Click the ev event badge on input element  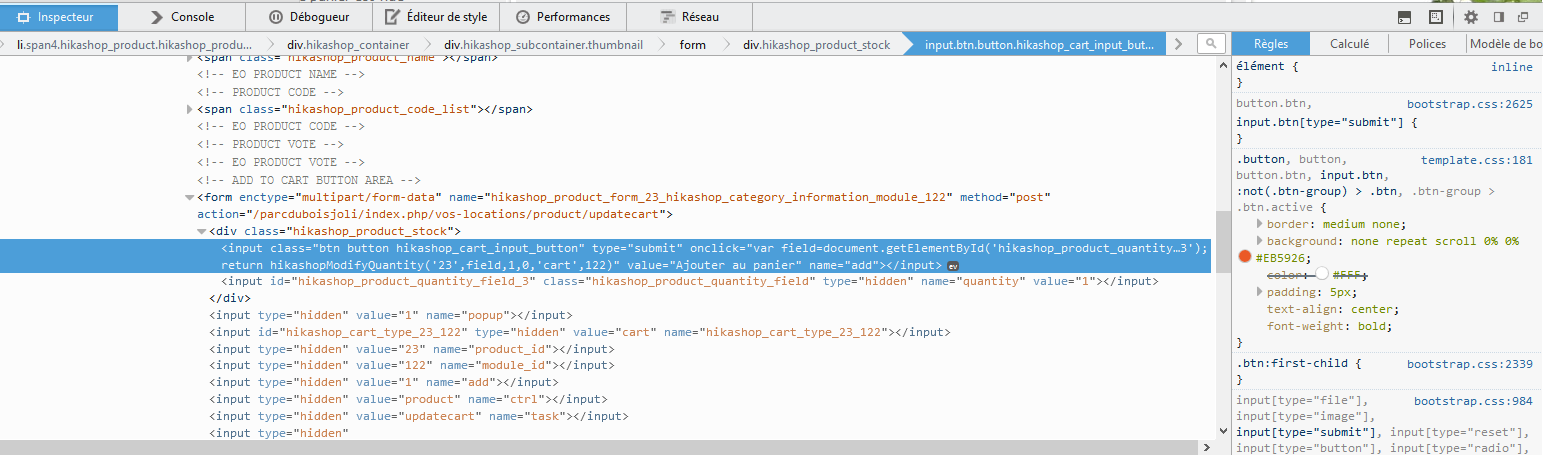[x=953, y=266]
